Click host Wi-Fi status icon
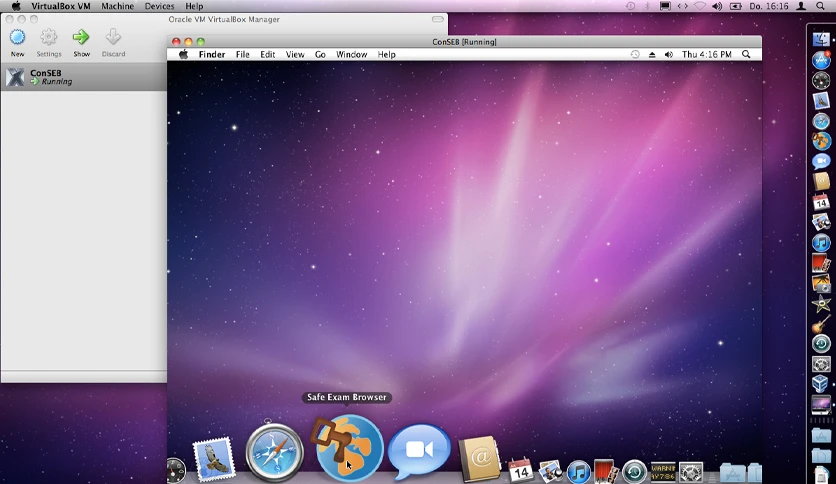 [x=700, y=6]
